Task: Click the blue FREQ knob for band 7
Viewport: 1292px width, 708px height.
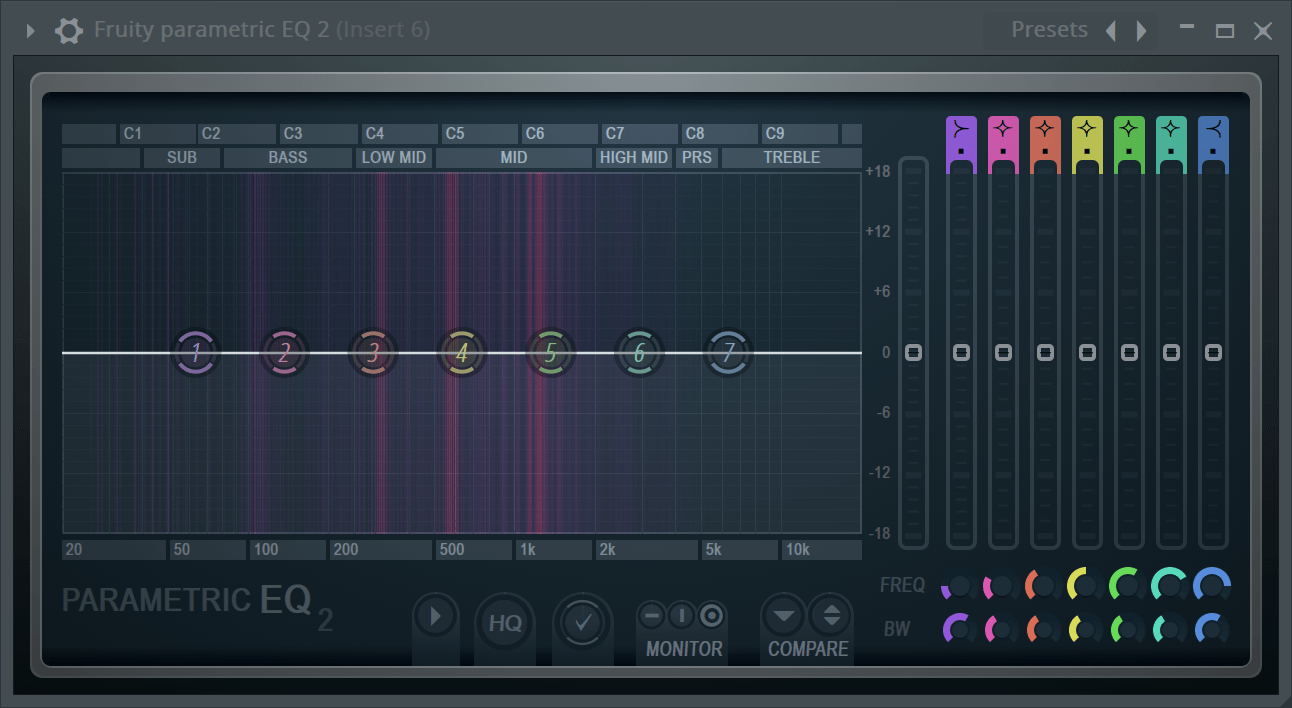Action: coord(1211,585)
